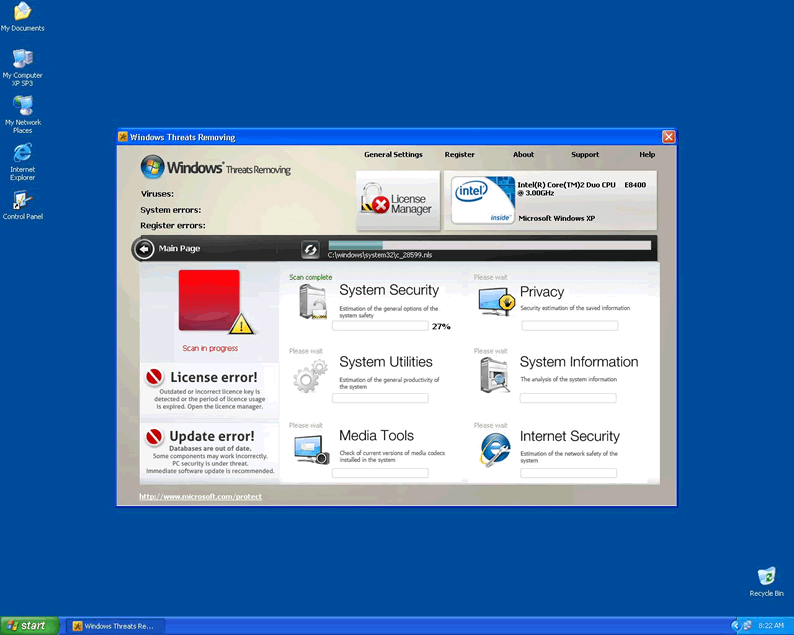Open the Help menu
The height and width of the screenshot is (635, 794).
647,155
